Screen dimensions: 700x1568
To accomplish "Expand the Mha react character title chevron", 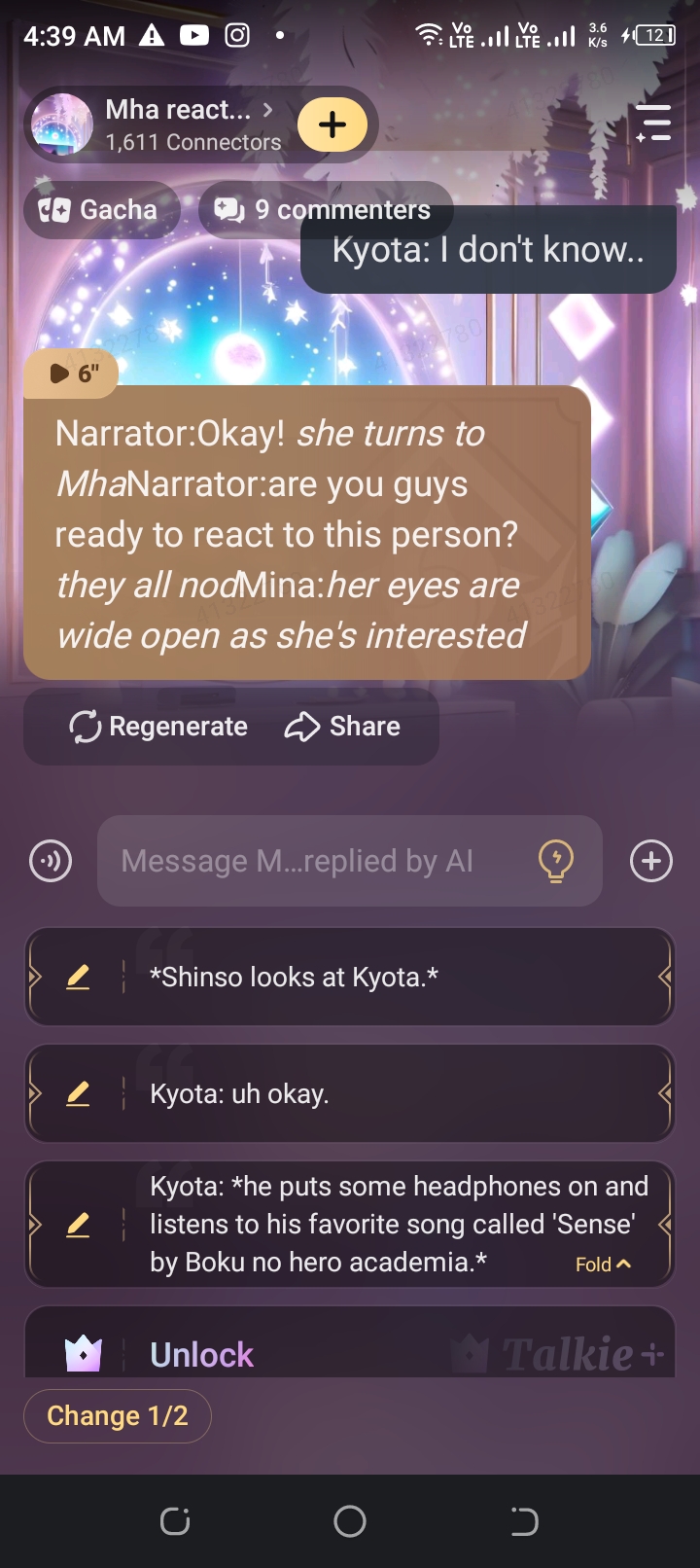I will click(268, 109).
